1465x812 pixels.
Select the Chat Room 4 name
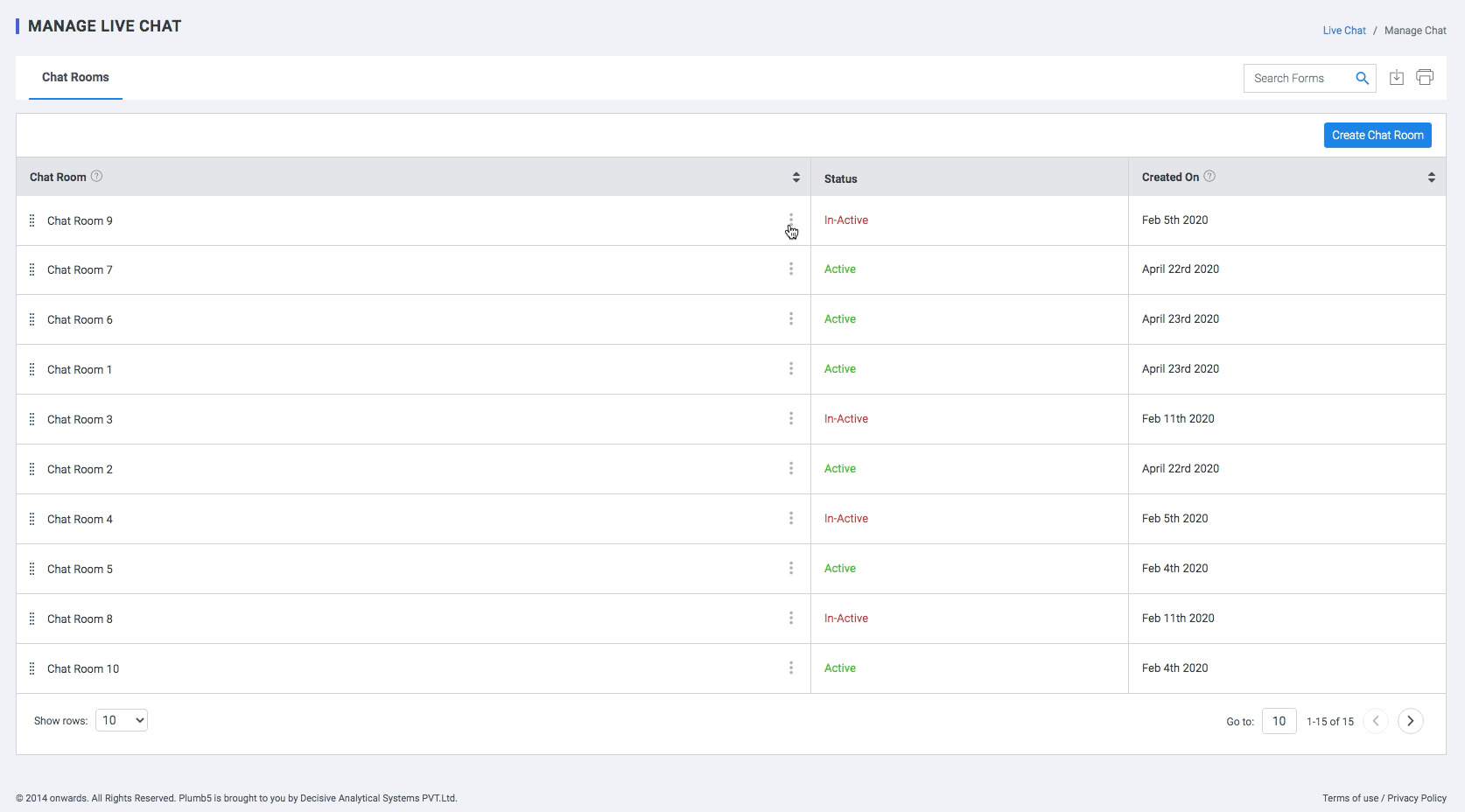point(80,519)
